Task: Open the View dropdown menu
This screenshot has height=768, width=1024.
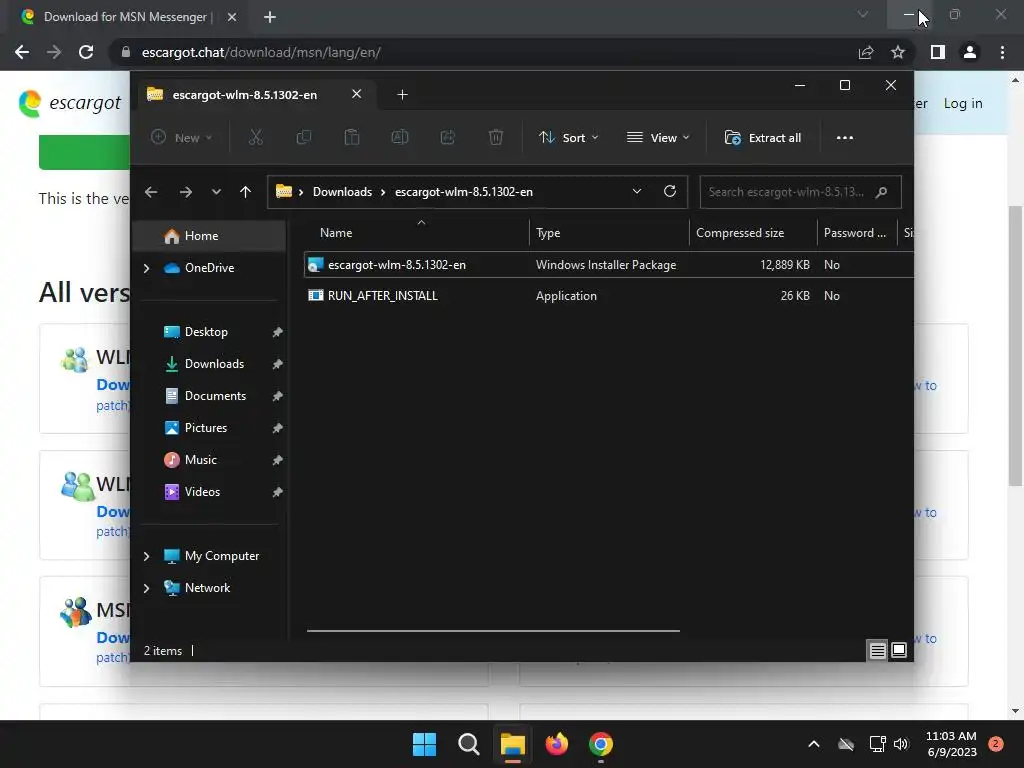Action: [x=658, y=138]
